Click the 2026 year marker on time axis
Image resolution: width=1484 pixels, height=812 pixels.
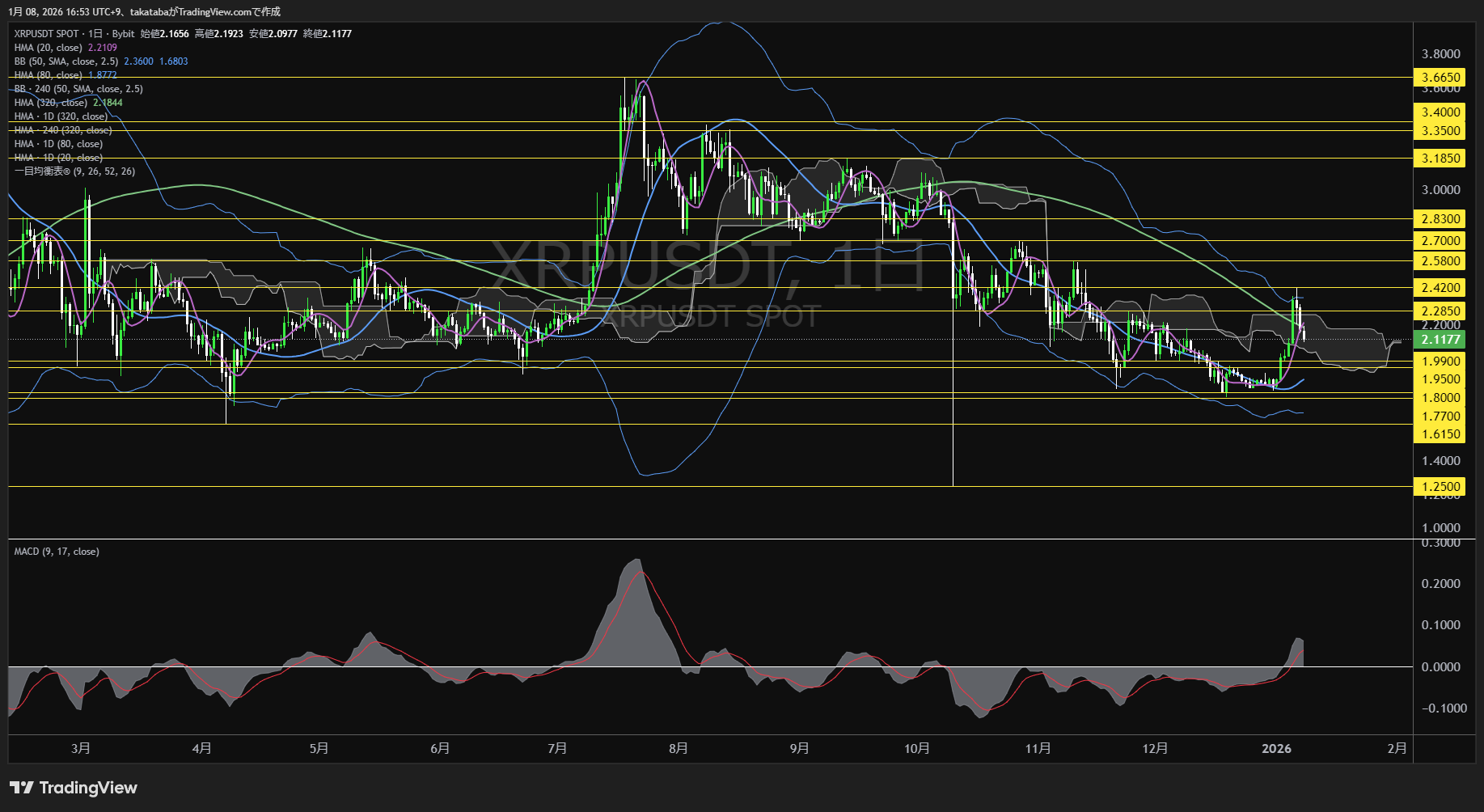click(x=1276, y=748)
